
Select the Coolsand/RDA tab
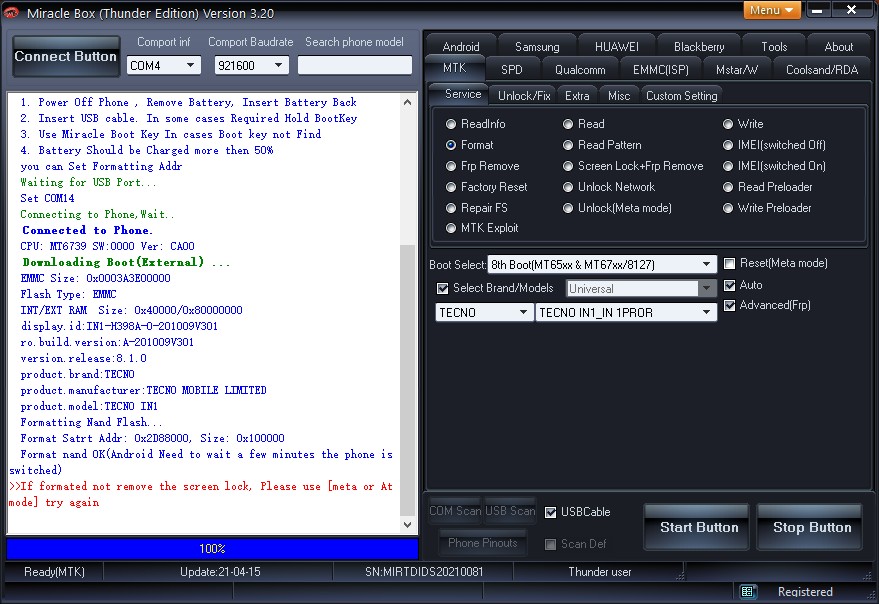pos(822,70)
